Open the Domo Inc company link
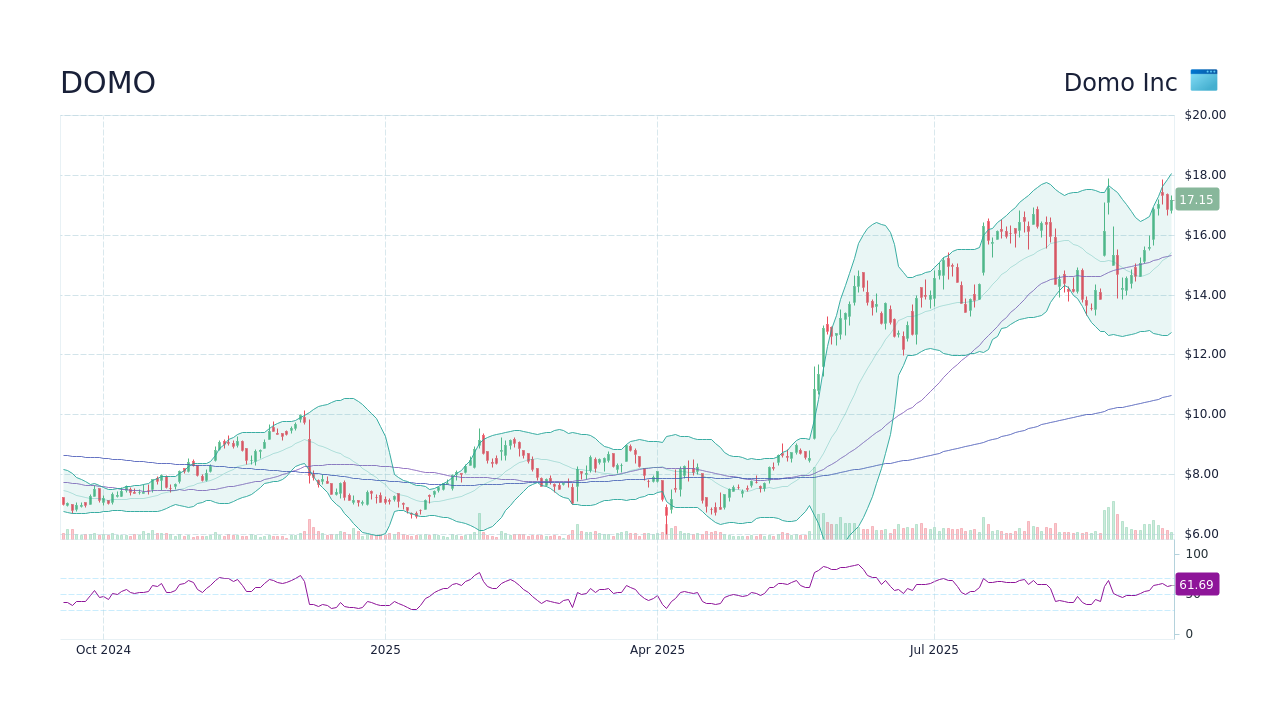Viewport: 1280px width, 720px height. pos(1120,82)
